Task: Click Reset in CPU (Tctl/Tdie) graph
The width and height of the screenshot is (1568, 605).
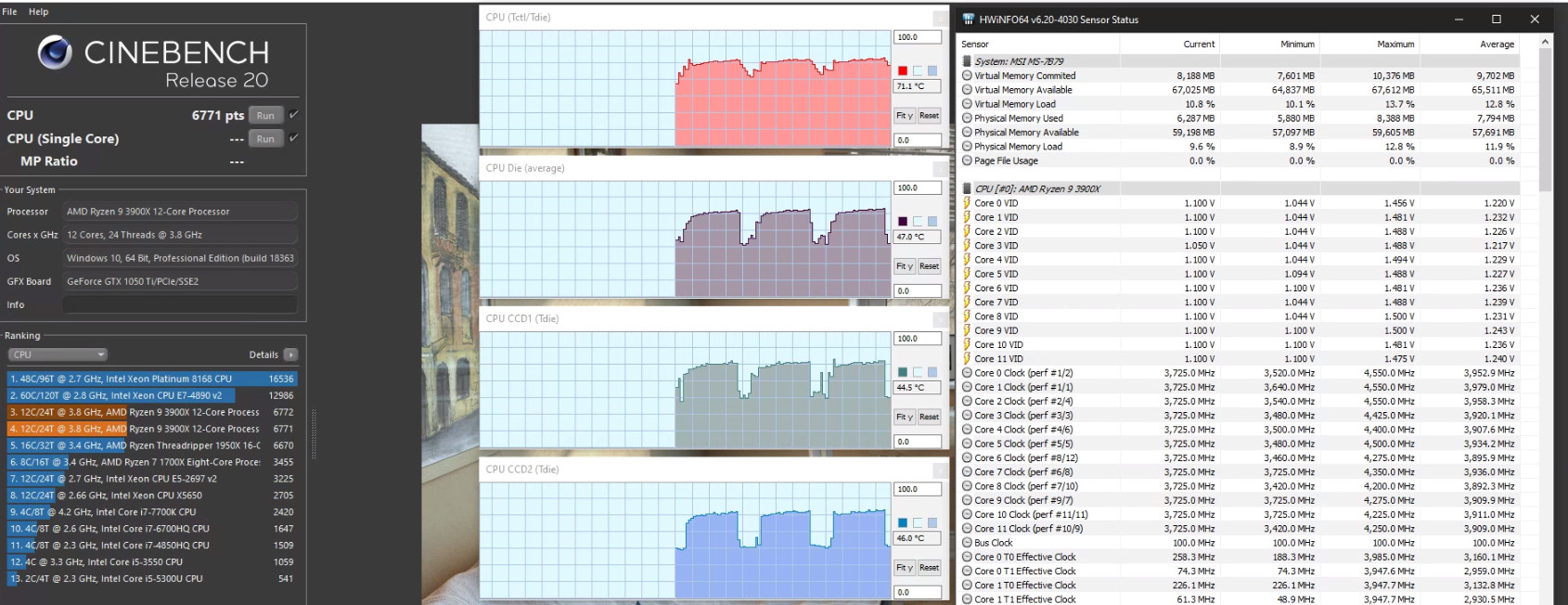Action: [x=930, y=116]
